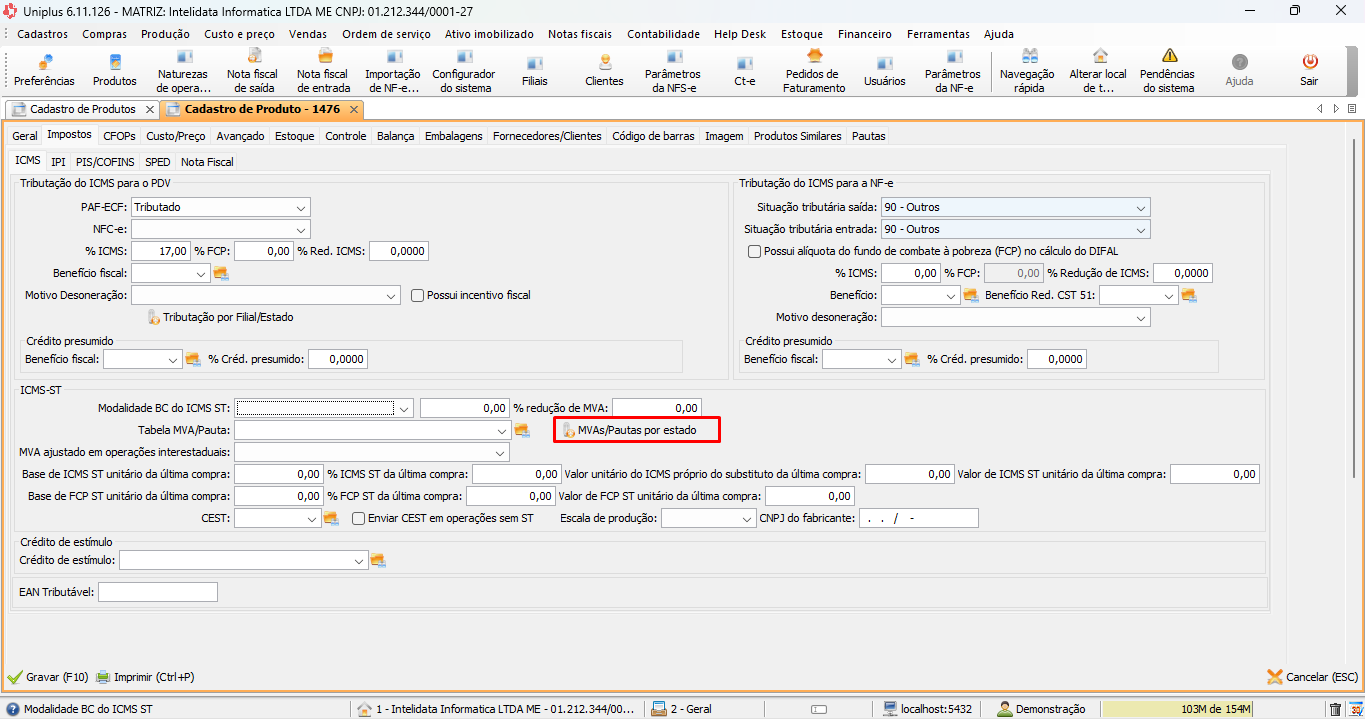Switch to the CFOPs tab
Viewport: 1365px width, 719px height.
point(119,136)
